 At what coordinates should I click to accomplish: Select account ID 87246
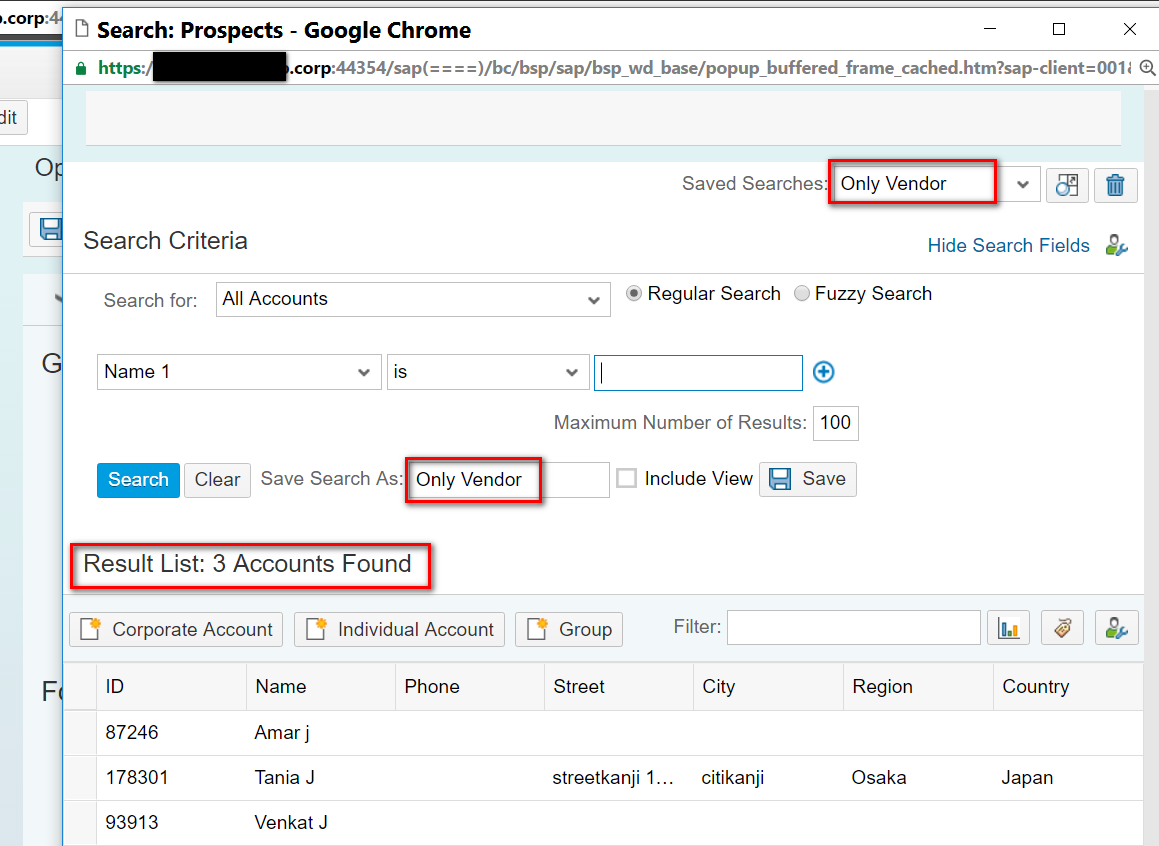coord(132,732)
